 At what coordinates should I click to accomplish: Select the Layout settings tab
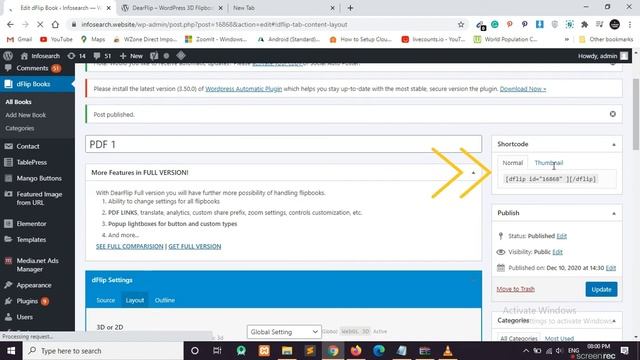(135, 300)
